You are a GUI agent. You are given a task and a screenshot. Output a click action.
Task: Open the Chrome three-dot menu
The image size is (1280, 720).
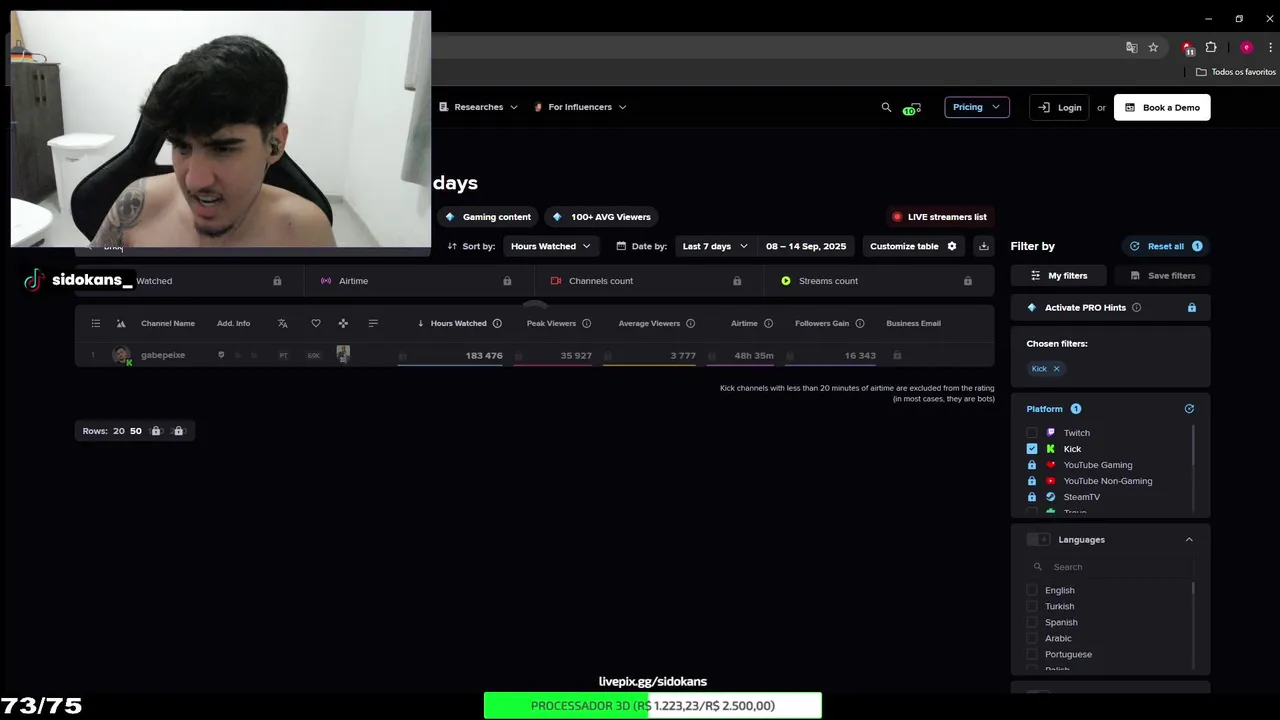1271,47
